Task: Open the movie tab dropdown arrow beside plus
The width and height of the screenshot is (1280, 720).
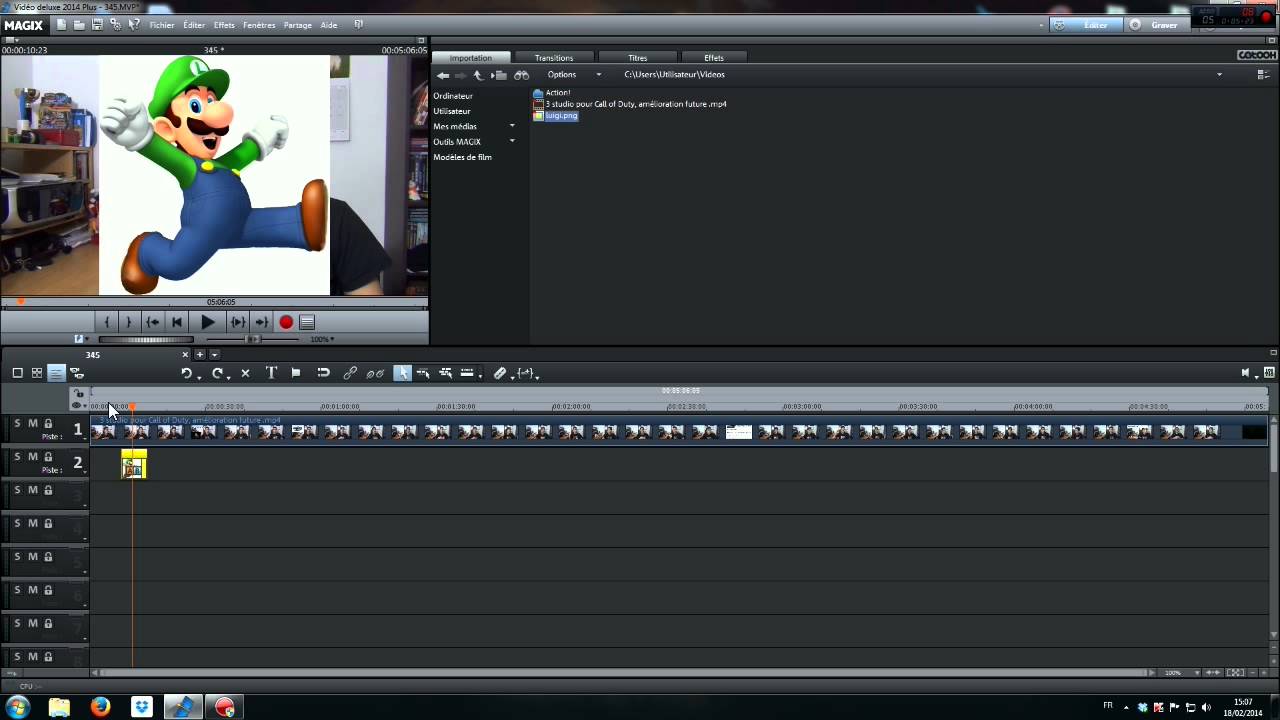Action: tap(214, 355)
